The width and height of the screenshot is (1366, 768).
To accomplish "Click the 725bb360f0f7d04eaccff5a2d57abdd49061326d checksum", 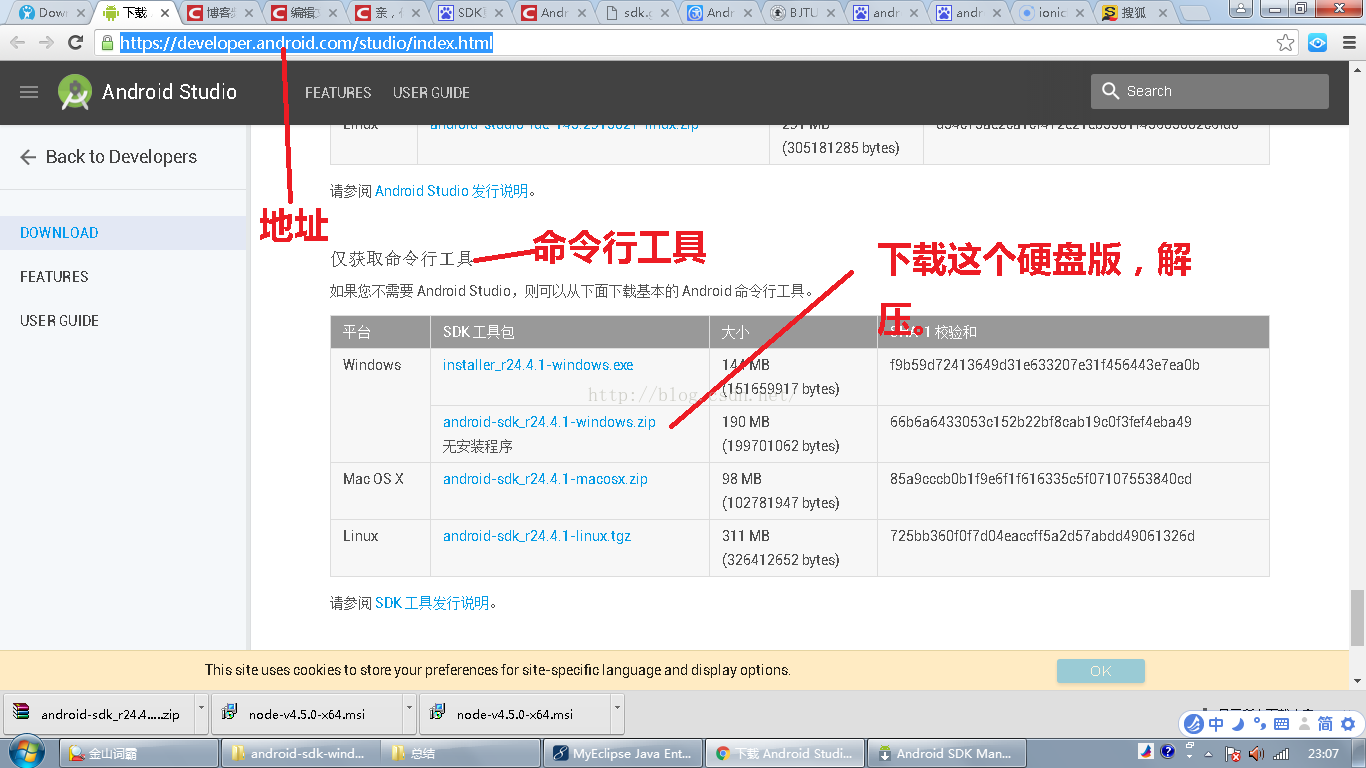I will tap(1042, 536).
